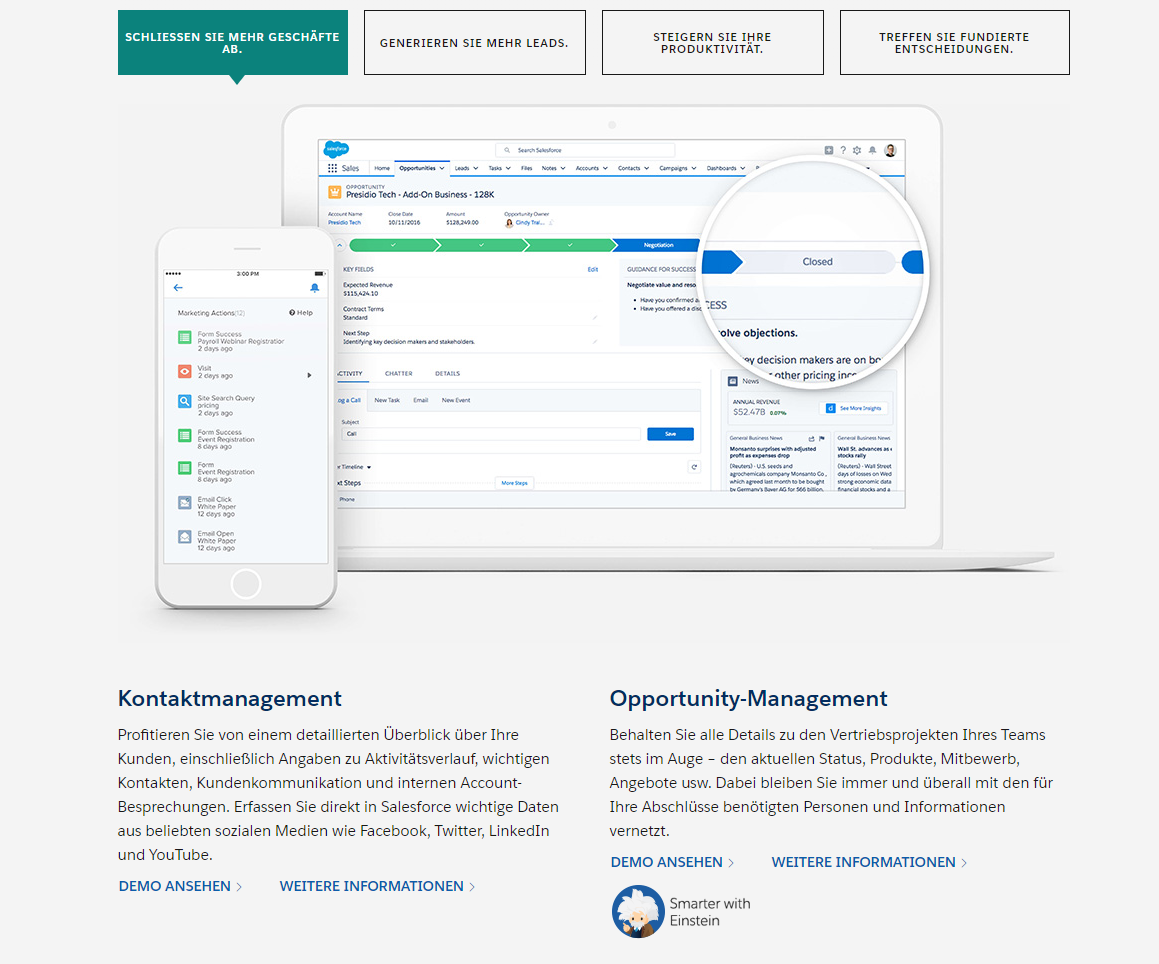Click the user avatar in mockup header

pyautogui.click(x=890, y=150)
